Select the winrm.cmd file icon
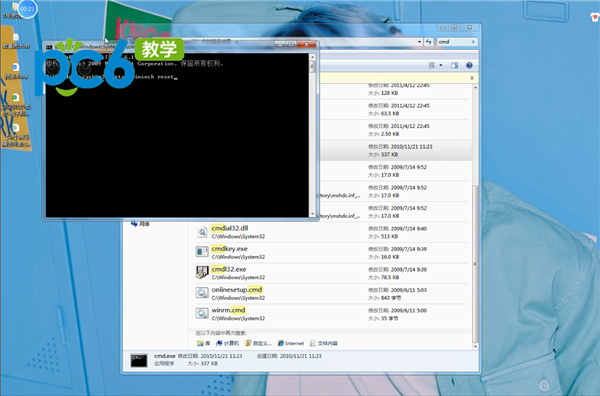 tap(202, 313)
